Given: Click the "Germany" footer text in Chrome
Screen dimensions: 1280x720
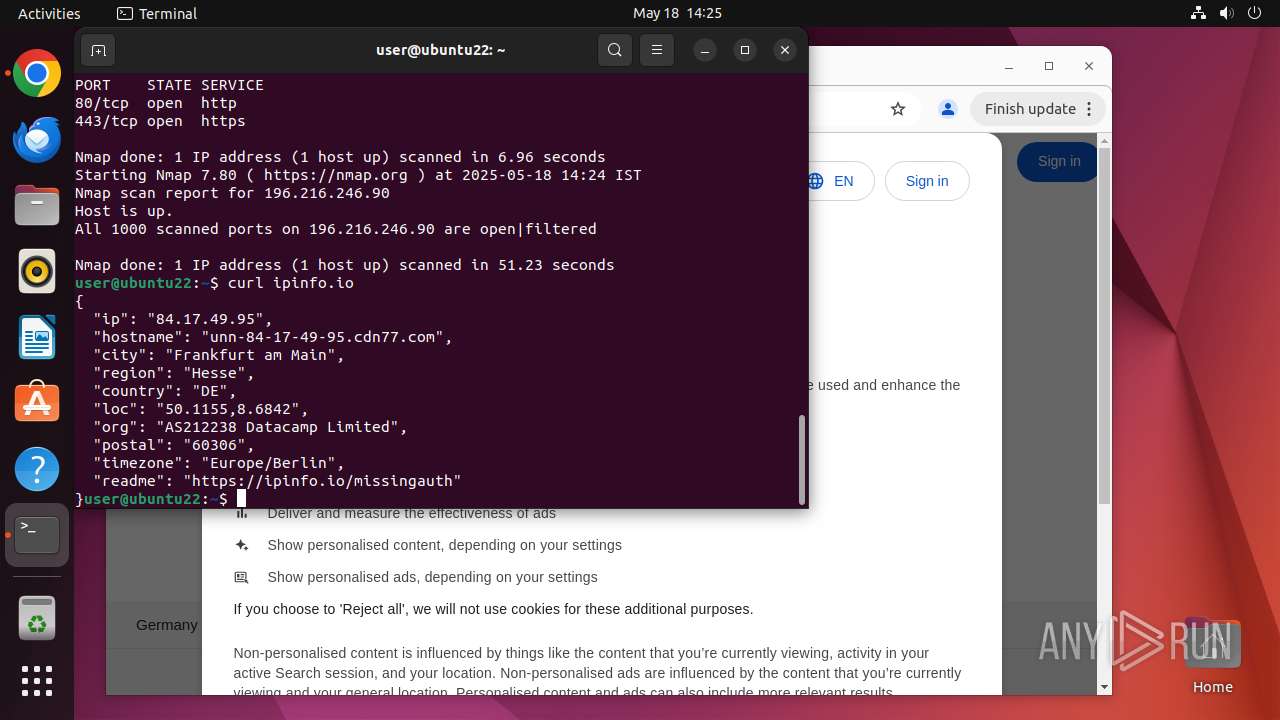Looking at the screenshot, I should pos(166,625).
